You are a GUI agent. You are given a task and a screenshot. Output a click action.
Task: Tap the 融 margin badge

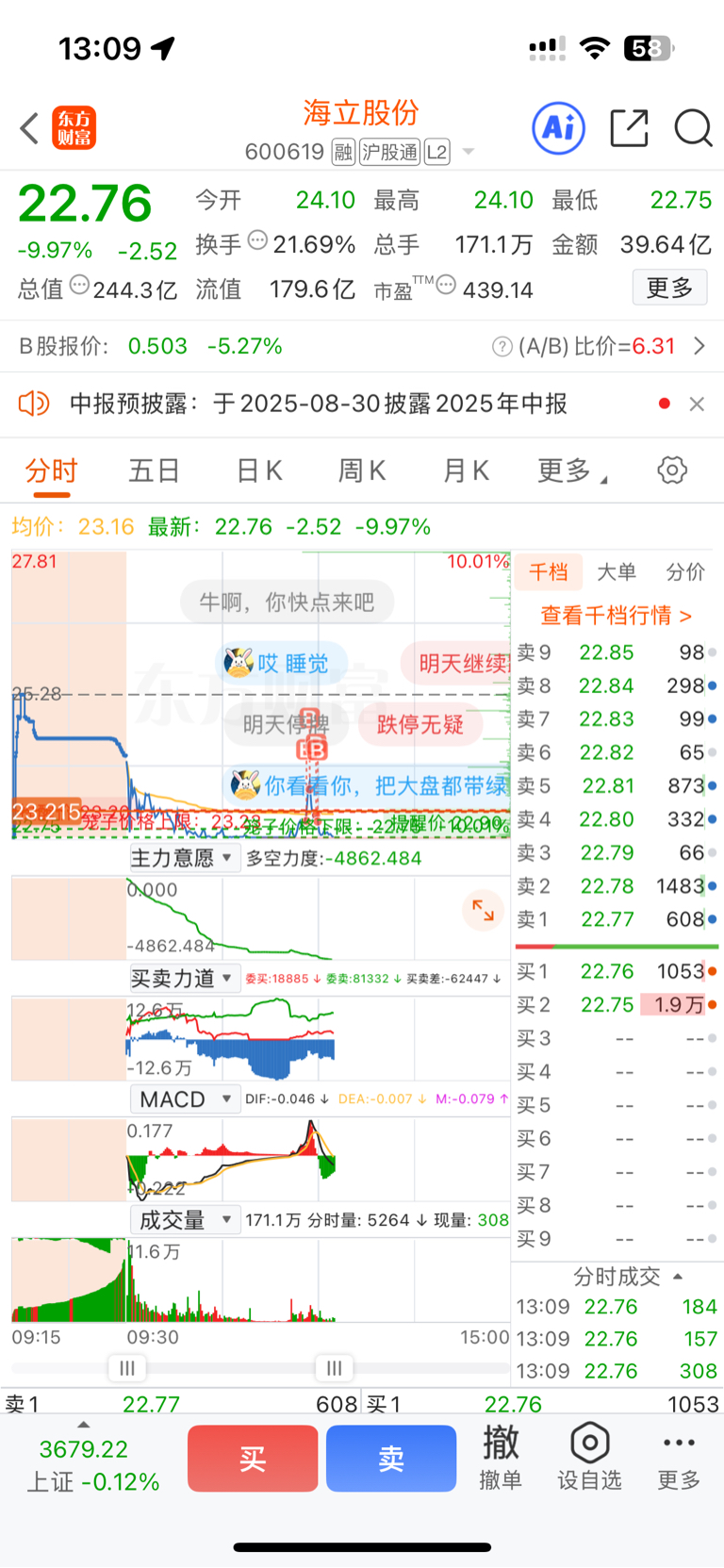click(343, 152)
